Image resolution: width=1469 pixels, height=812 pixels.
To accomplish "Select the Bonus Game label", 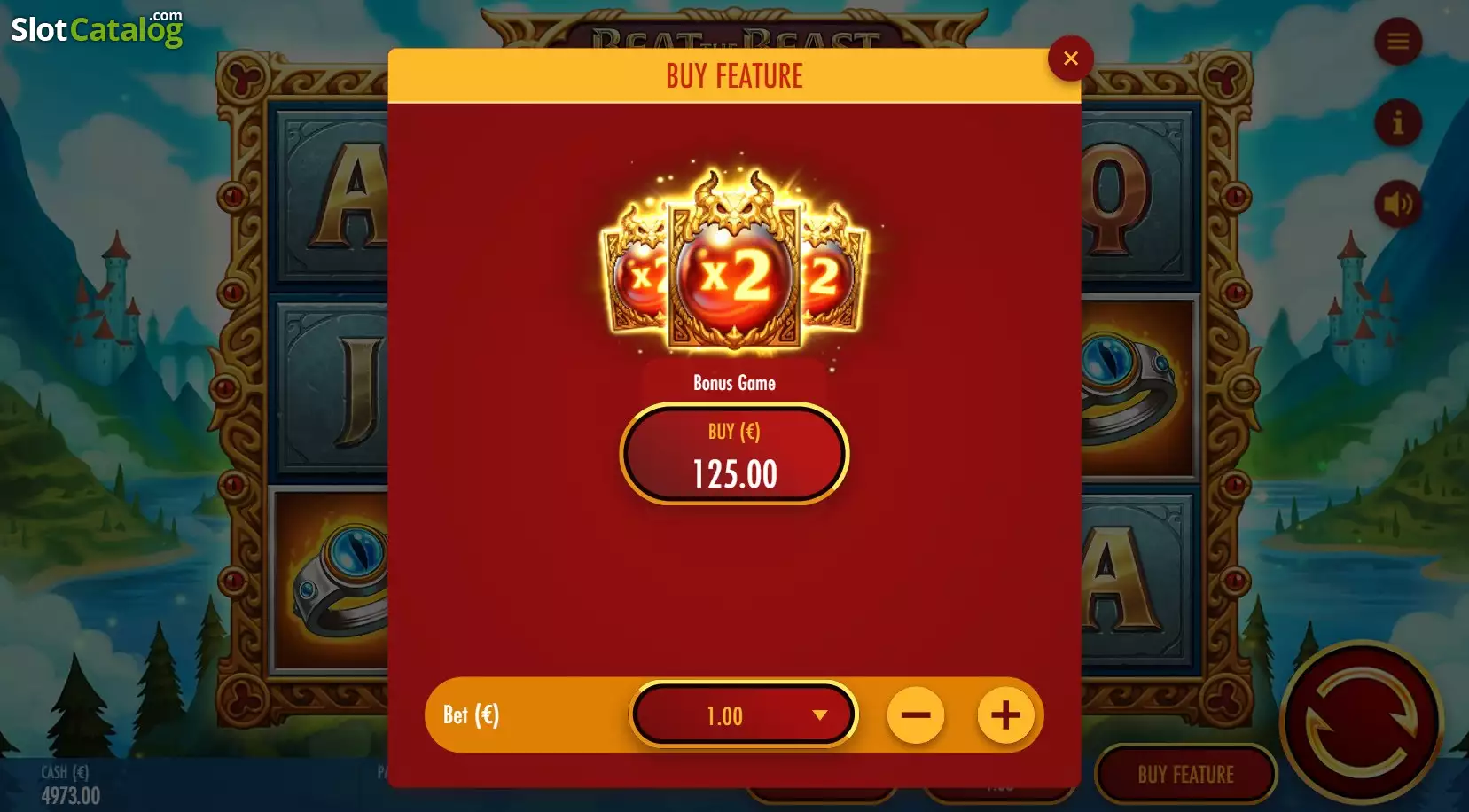I will coord(734,383).
